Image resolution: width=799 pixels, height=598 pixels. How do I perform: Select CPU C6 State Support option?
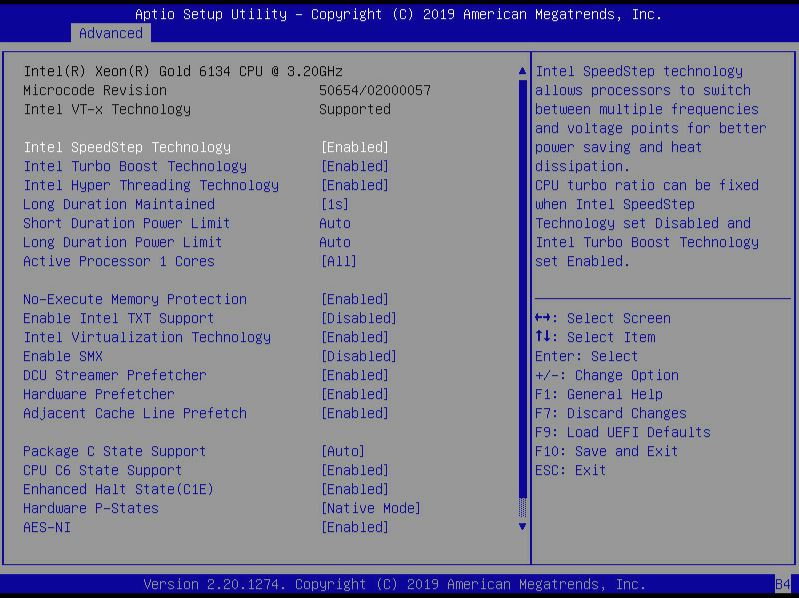pyautogui.click(x=102, y=470)
